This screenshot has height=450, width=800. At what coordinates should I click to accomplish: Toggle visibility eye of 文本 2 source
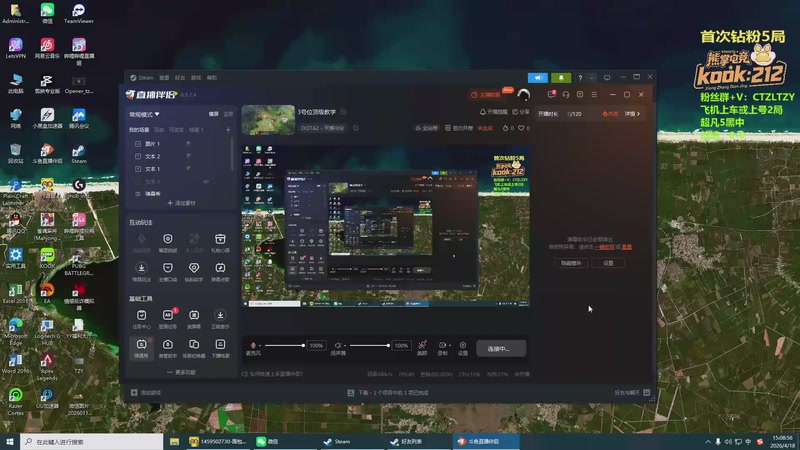(x=189, y=156)
